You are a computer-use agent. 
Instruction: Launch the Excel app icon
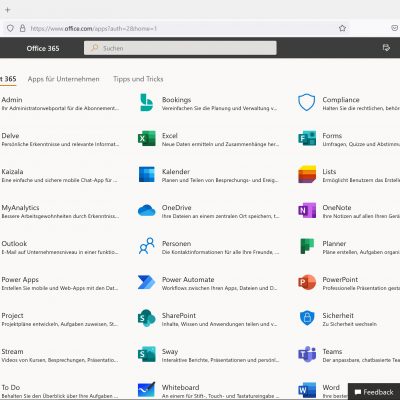[147, 138]
